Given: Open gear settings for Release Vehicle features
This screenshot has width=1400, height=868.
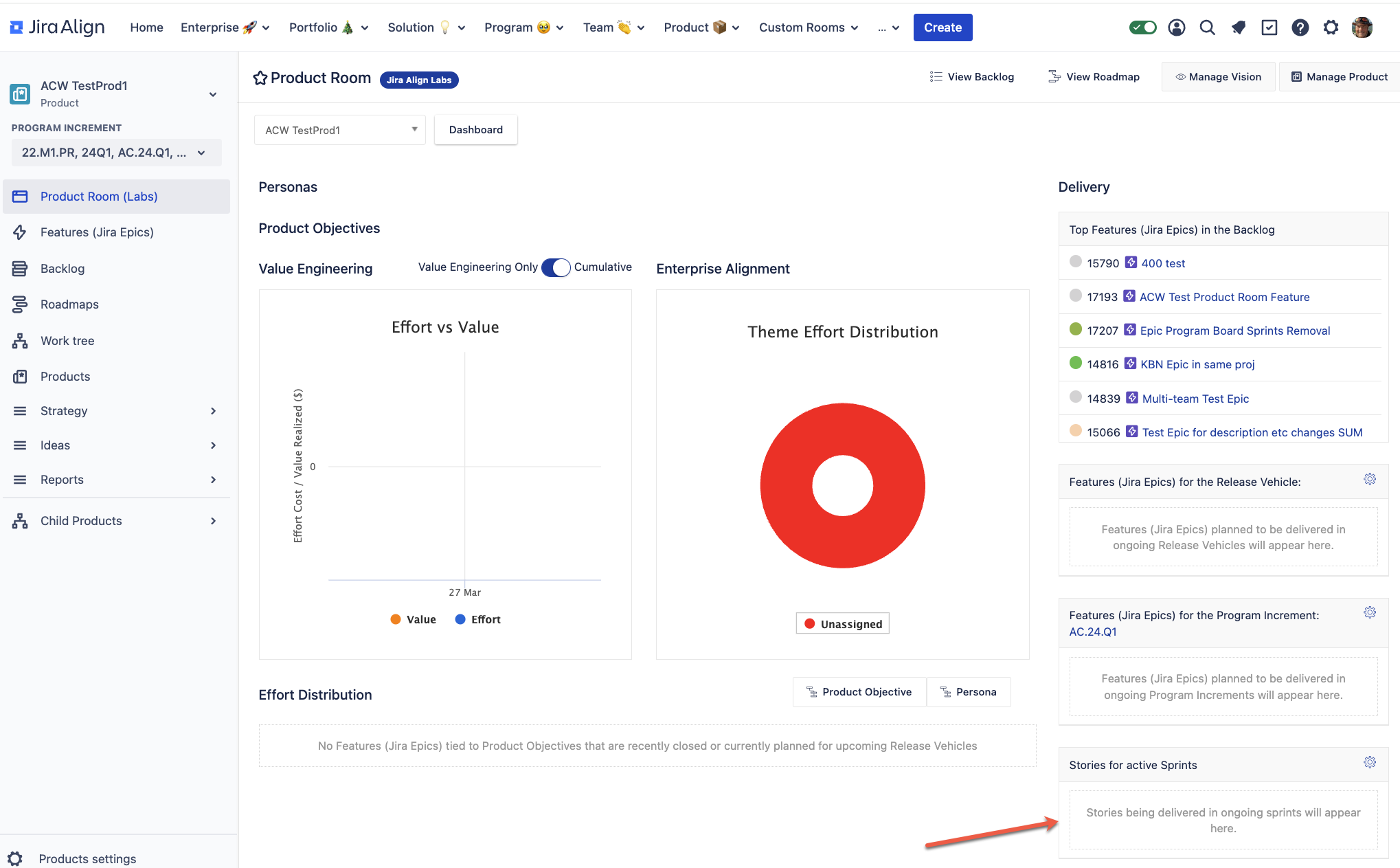Looking at the screenshot, I should point(1369,479).
